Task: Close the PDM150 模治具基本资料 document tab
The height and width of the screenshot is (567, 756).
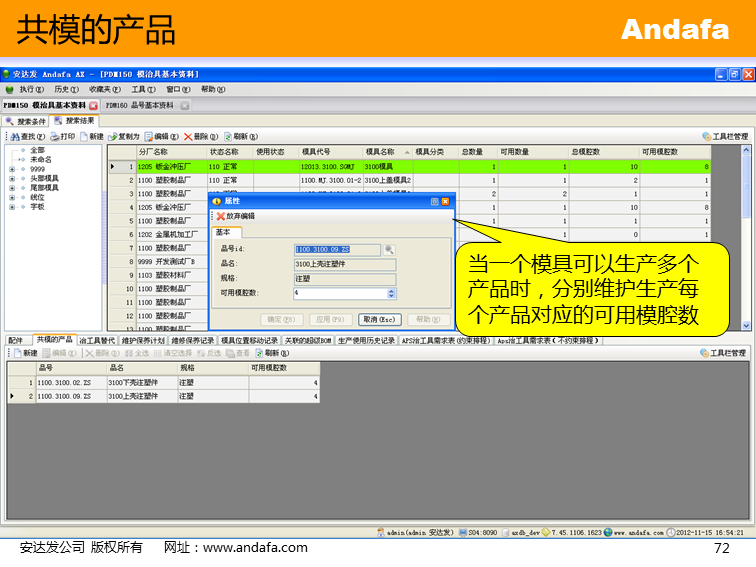Action: (94, 105)
